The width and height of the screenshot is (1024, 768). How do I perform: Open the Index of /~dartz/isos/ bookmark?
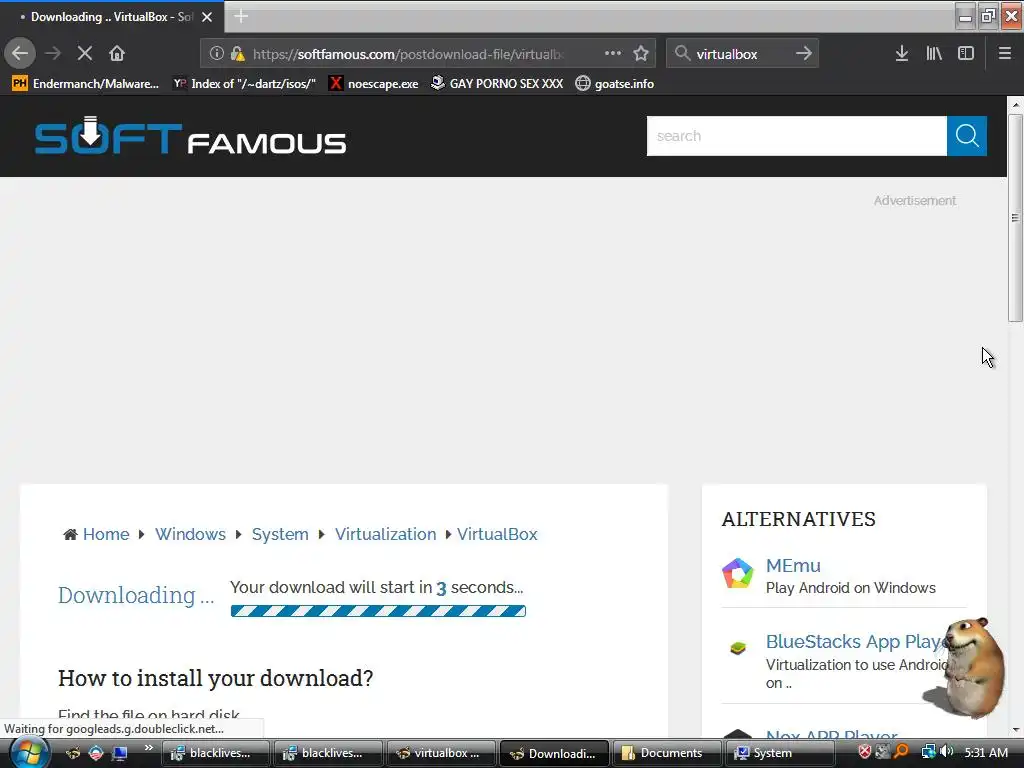pos(244,84)
